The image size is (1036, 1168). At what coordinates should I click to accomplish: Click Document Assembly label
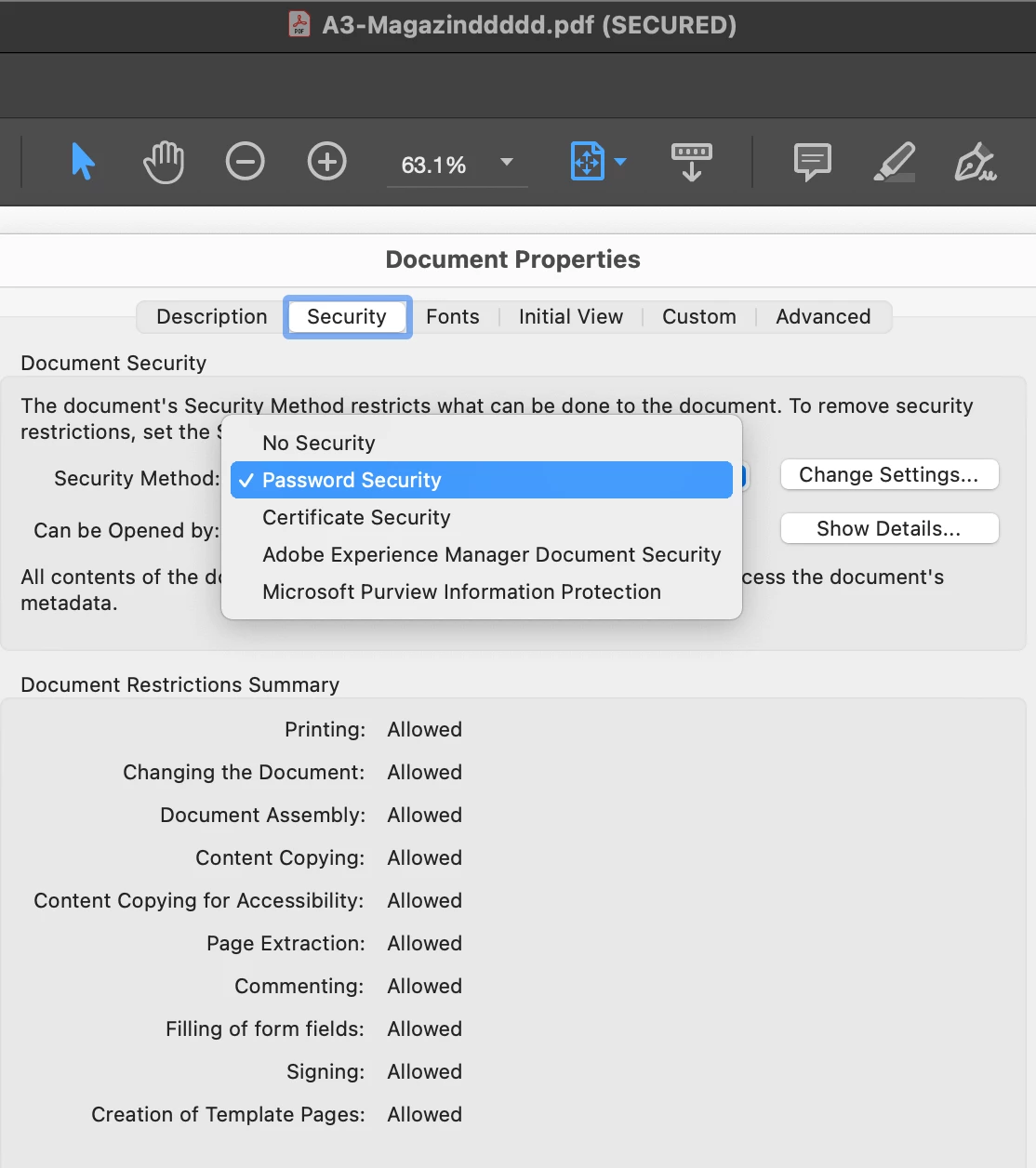(263, 815)
